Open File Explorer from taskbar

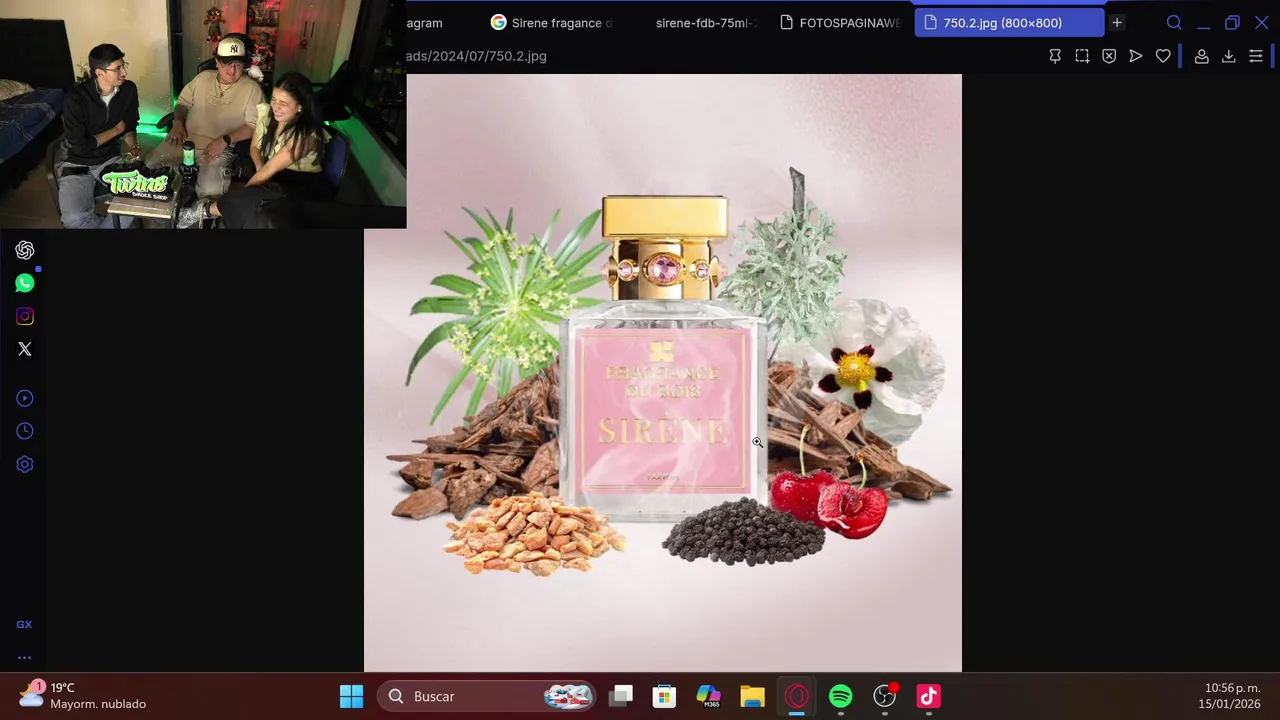tap(752, 696)
